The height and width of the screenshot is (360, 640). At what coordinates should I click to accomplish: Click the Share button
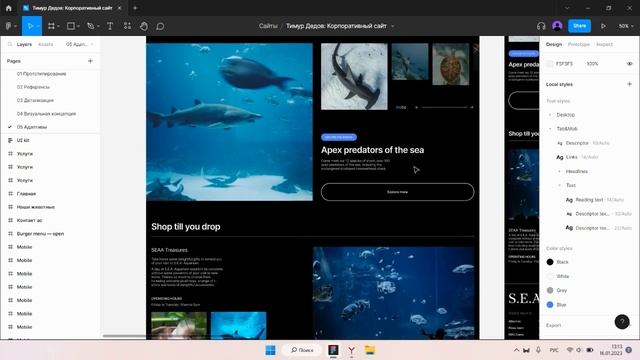point(579,26)
